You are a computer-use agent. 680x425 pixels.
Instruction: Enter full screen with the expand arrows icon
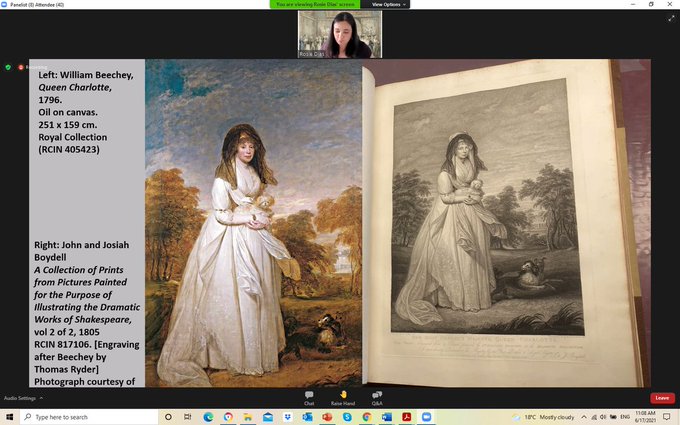click(671, 18)
